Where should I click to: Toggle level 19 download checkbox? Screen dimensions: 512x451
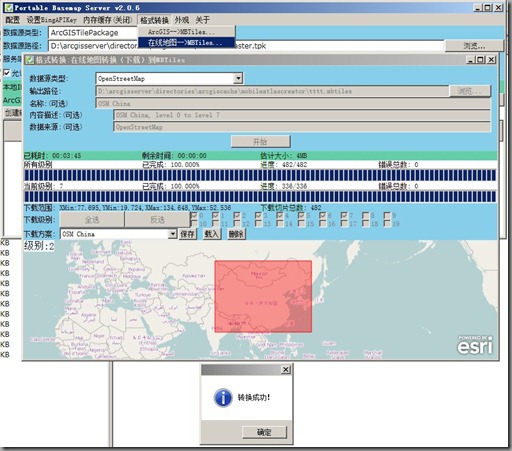(387, 223)
